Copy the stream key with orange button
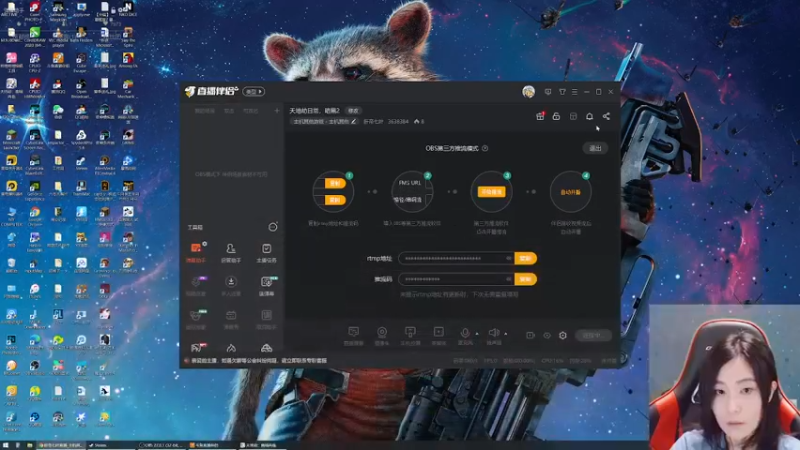This screenshot has width=800, height=450. (x=525, y=279)
